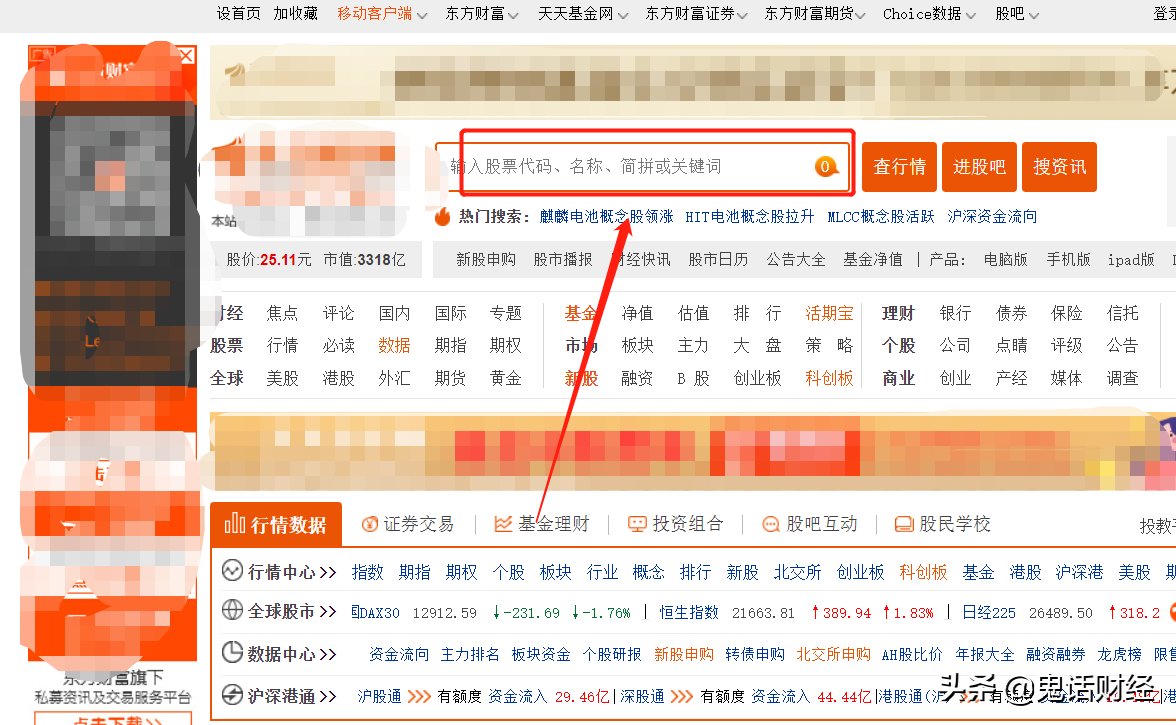
Task: Open 新股申购 in the quick links bar
Action: click(486, 259)
